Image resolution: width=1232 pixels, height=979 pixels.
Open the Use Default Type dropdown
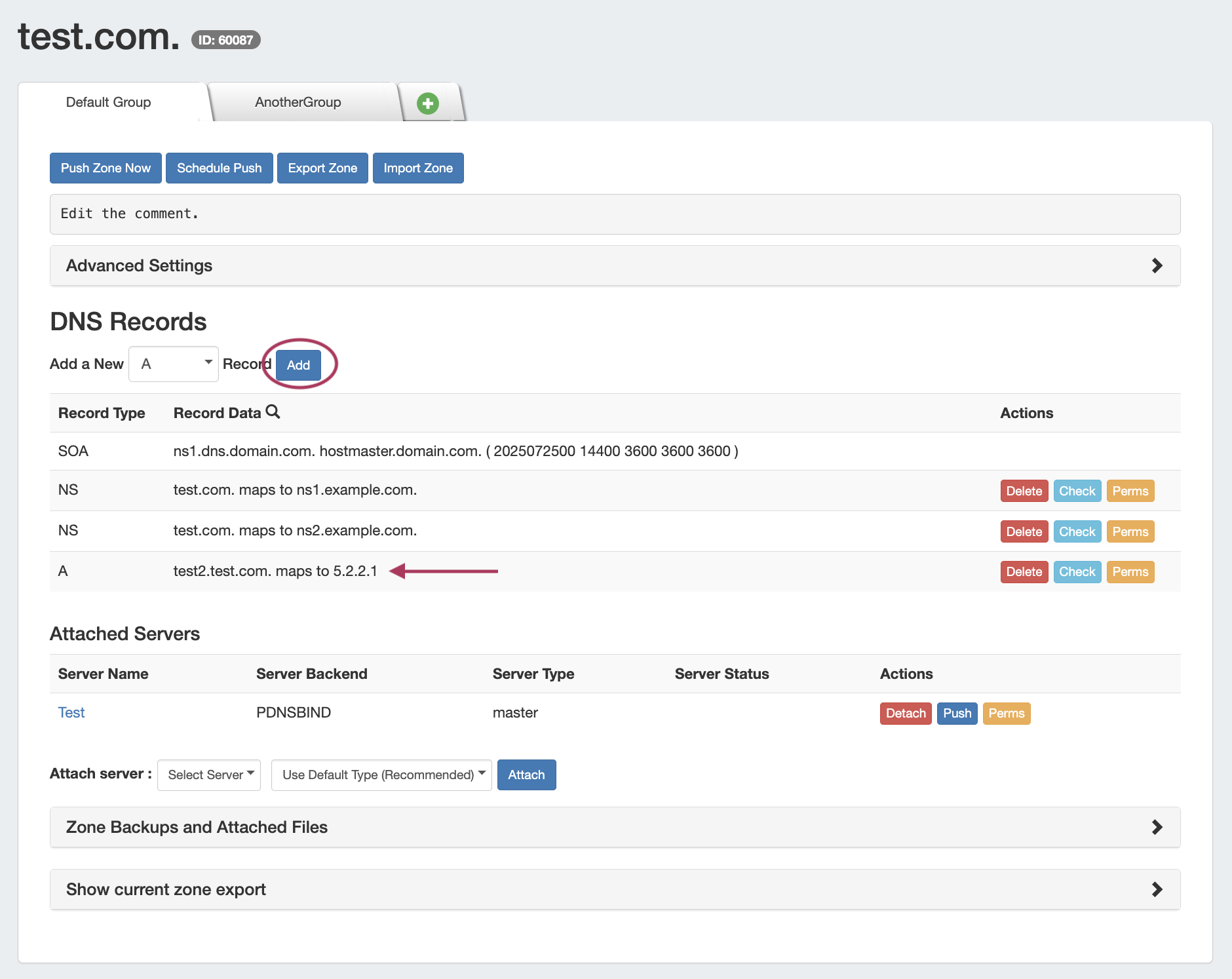click(381, 775)
